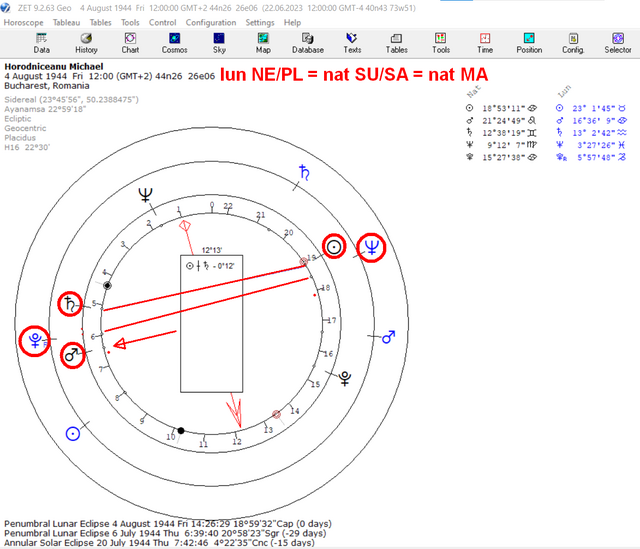Open the Config. toolbar icon

pyautogui.click(x=573, y=43)
